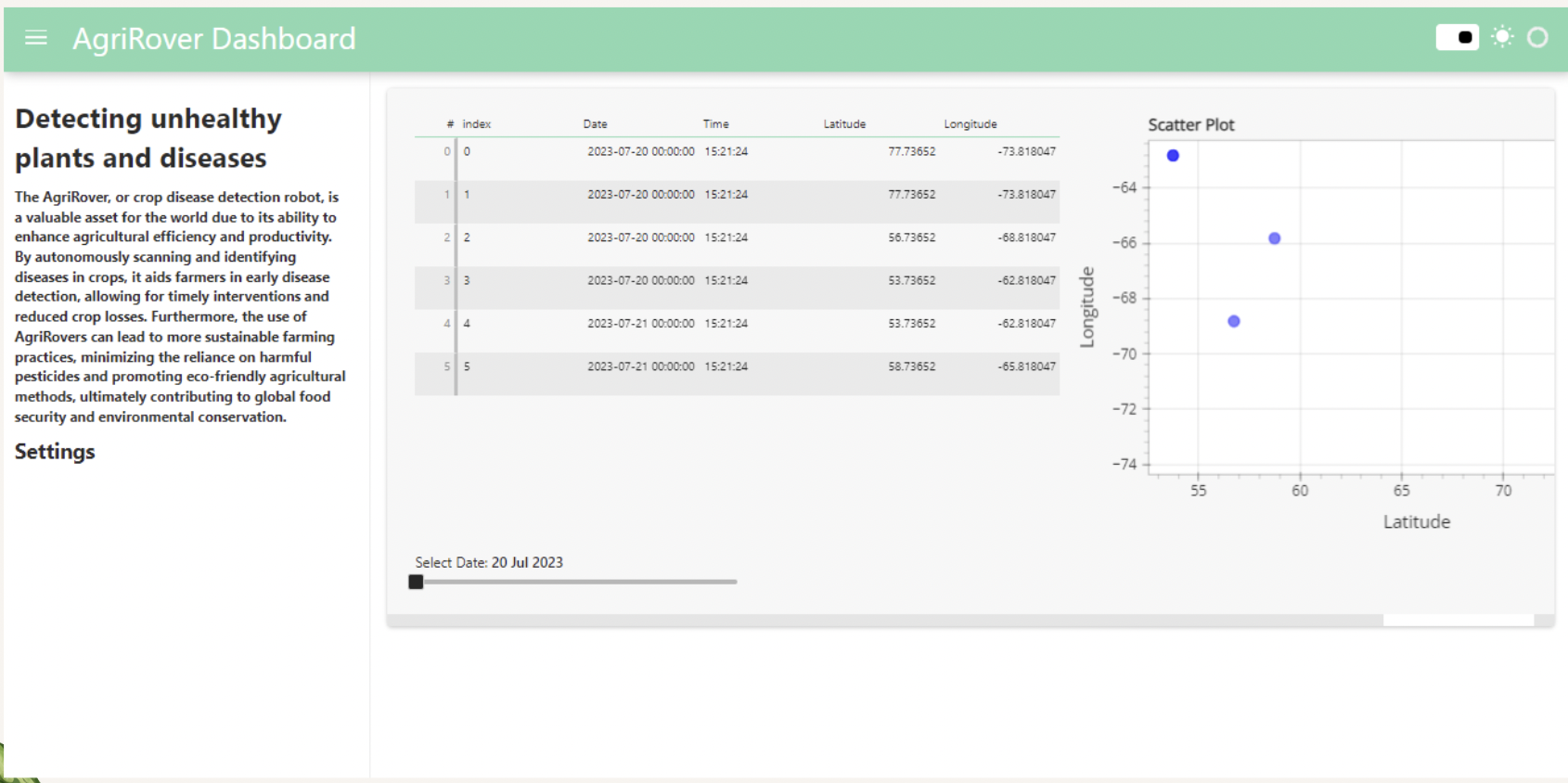Sort table by Time column header

715,124
